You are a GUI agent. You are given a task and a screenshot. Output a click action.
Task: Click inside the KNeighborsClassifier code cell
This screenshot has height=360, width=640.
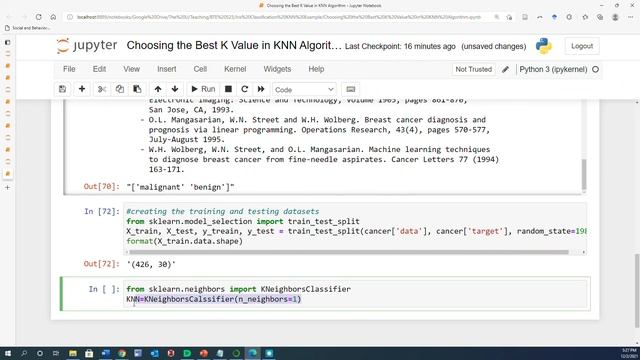click(356, 294)
